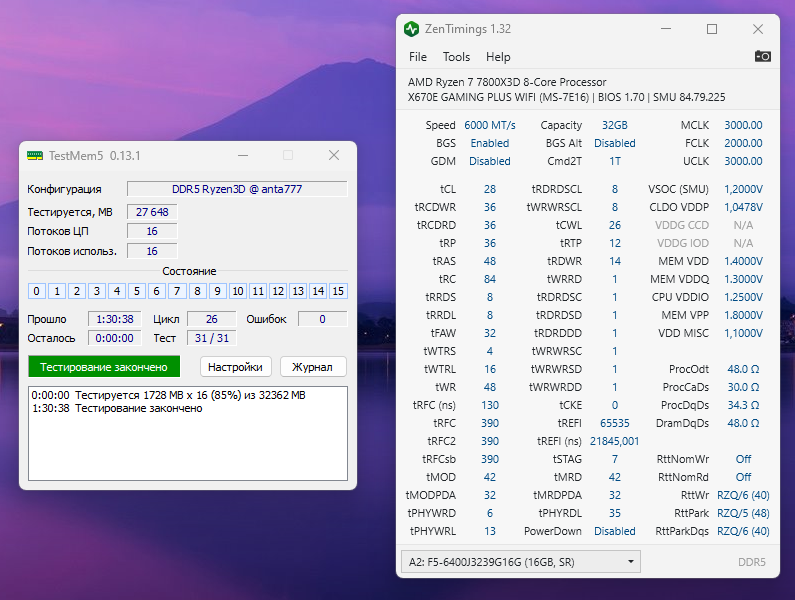This screenshot has width=795, height=600.
Task: Open the Help menu in ZenTimings
Action: [498, 57]
